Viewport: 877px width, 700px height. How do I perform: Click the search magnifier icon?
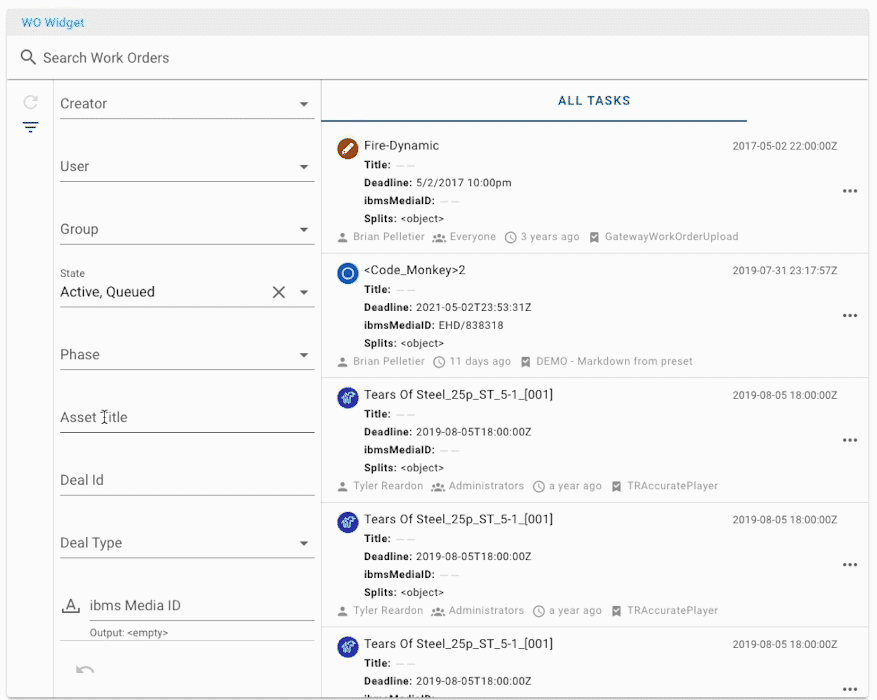pyautogui.click(x=28, y=57)
